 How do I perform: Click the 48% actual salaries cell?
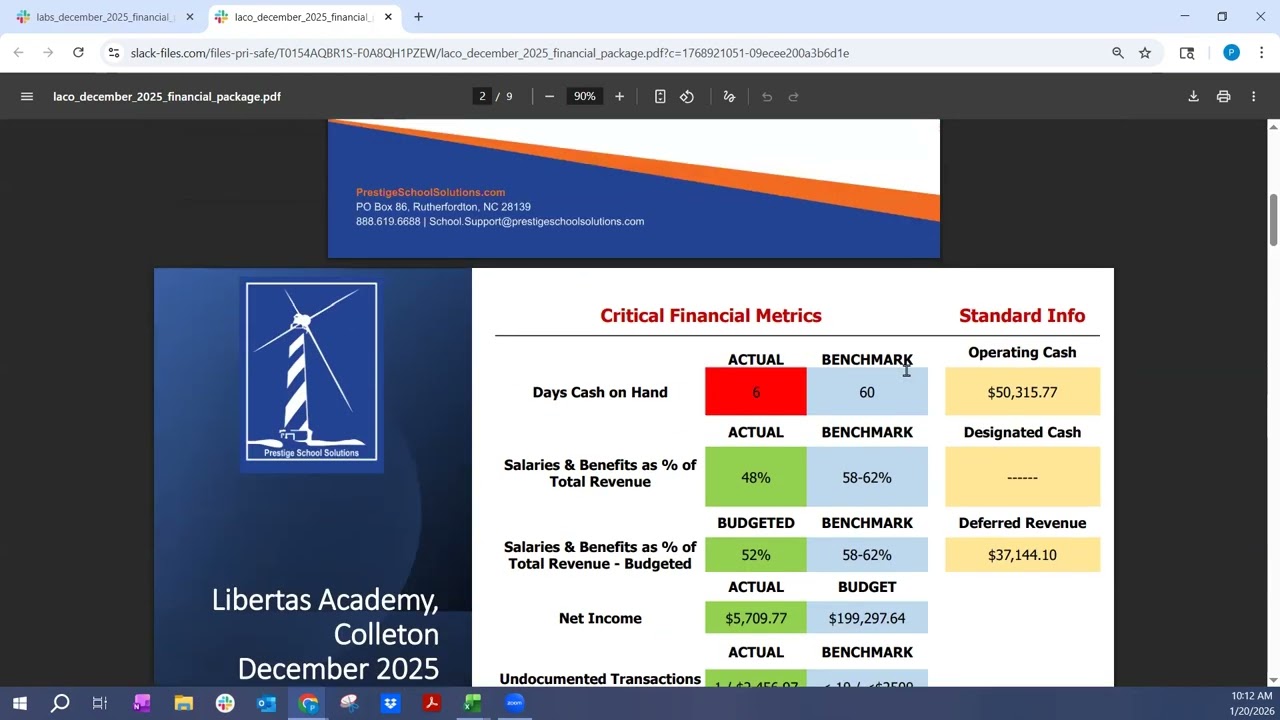(756, 478)
